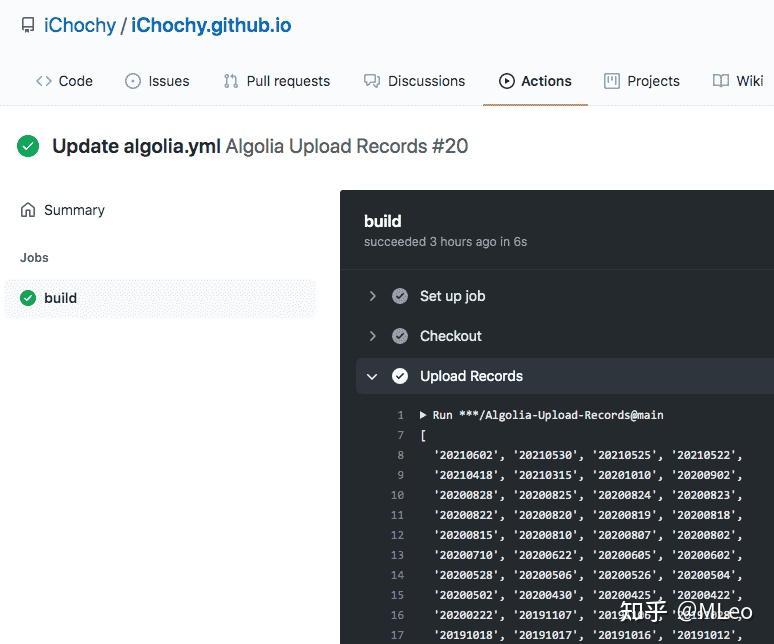The image size is (774, 644).
Task: Click the '20210522' log entry
Action: (703, 455)
